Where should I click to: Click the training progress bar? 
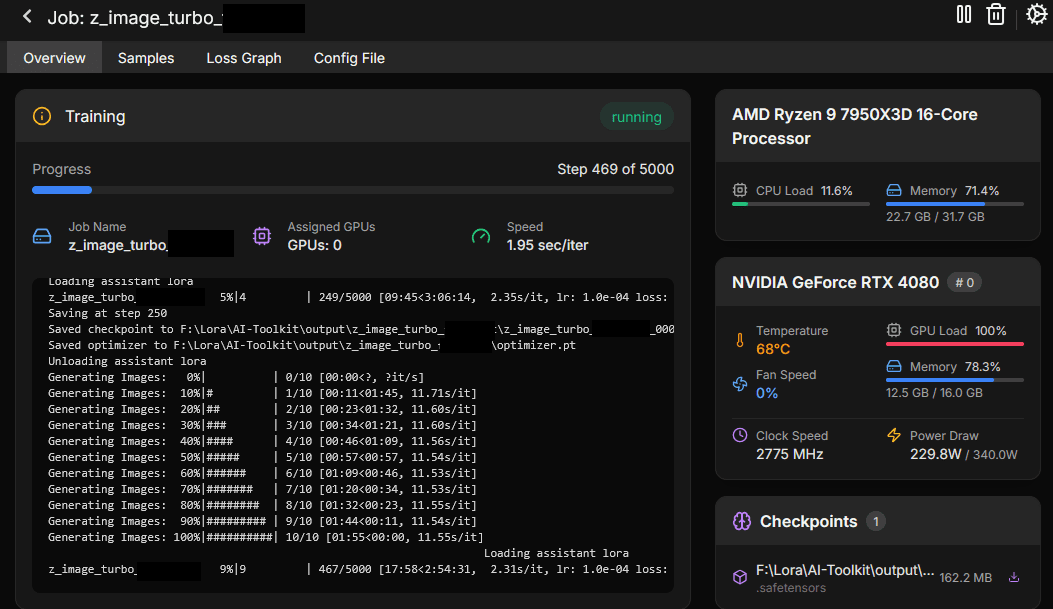[353, 190]
